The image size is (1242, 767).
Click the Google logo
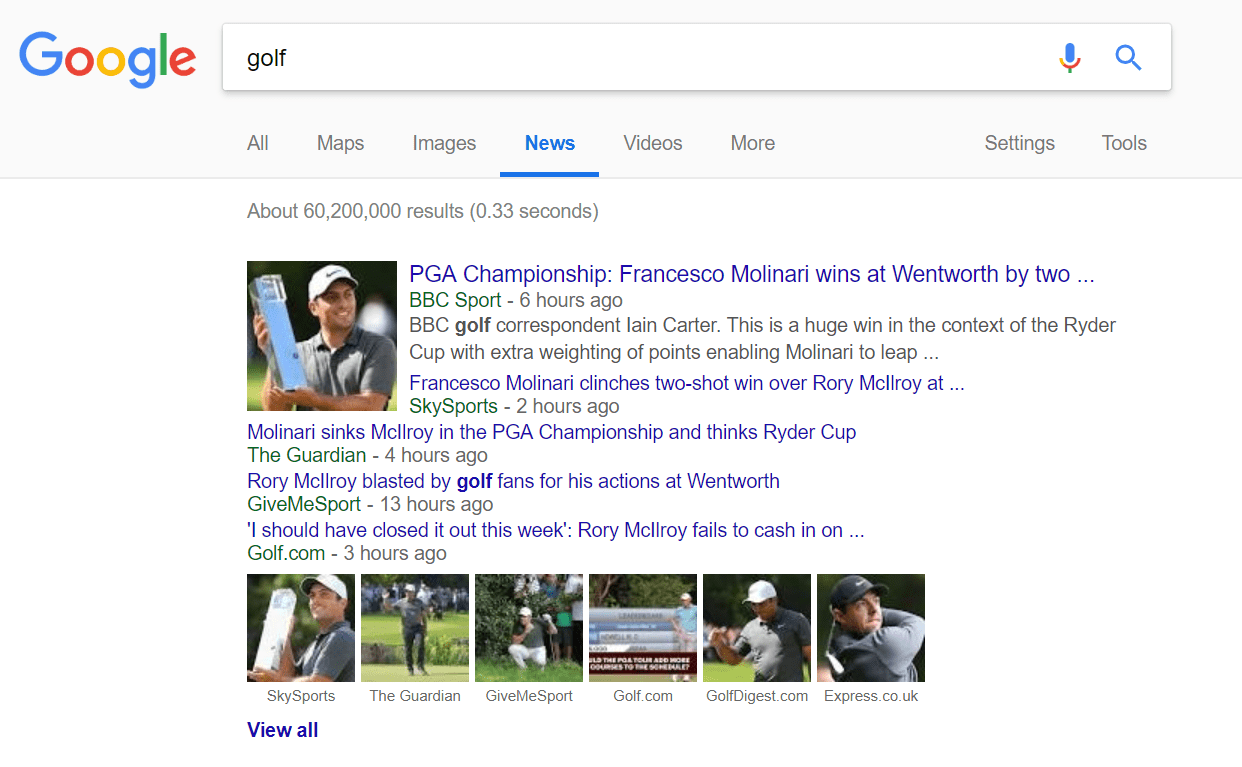(x=107, y=58)
